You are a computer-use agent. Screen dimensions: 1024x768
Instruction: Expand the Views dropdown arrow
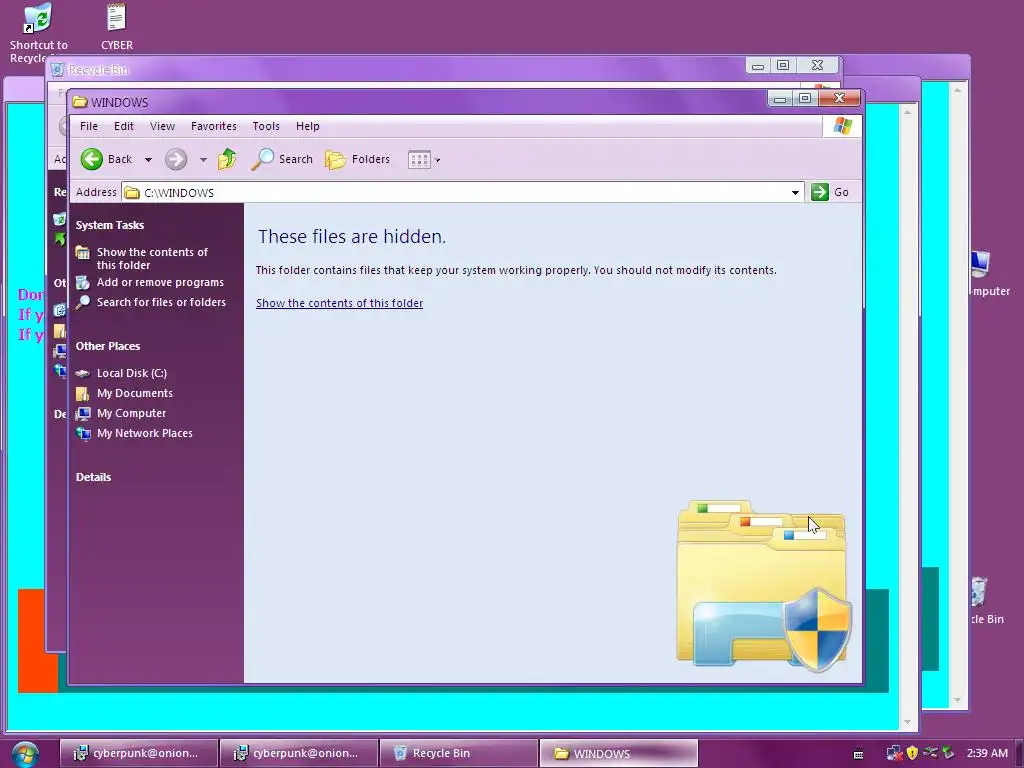click(x=438, y=160)
